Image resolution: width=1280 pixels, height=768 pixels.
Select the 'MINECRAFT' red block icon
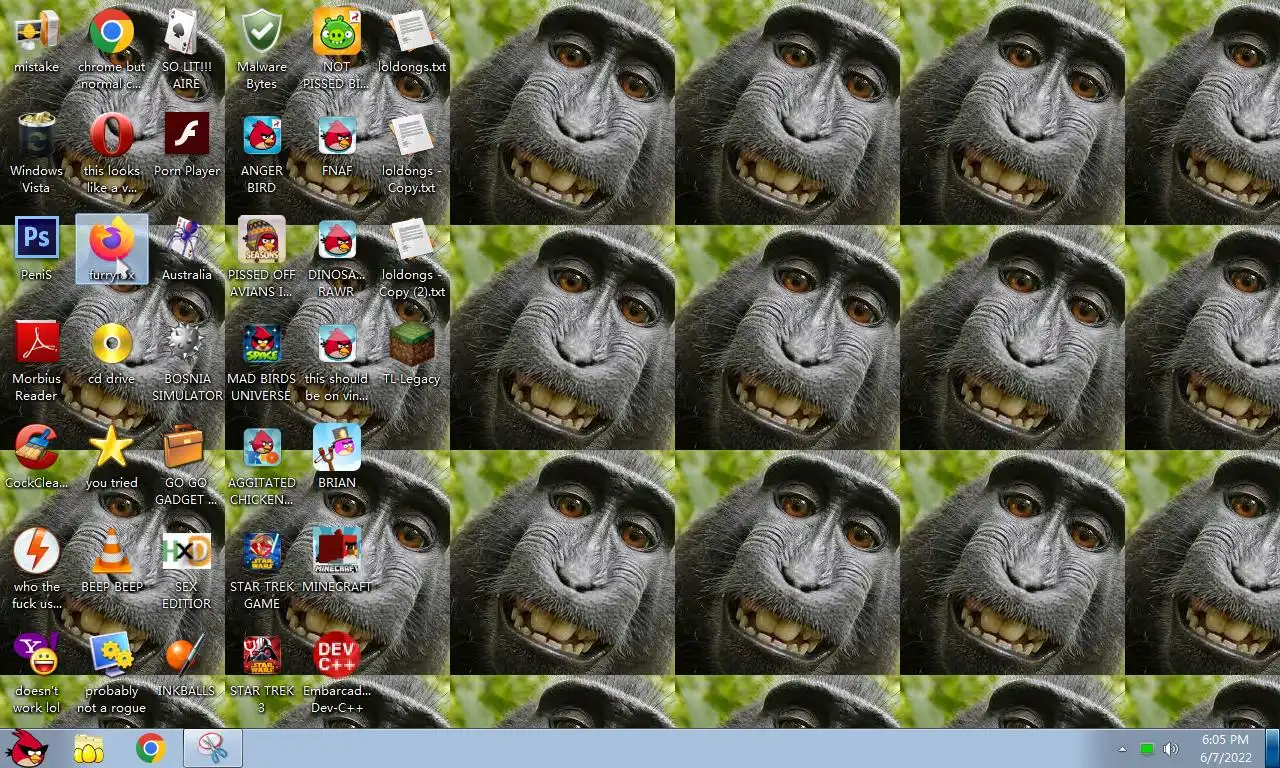click(337, 562)
